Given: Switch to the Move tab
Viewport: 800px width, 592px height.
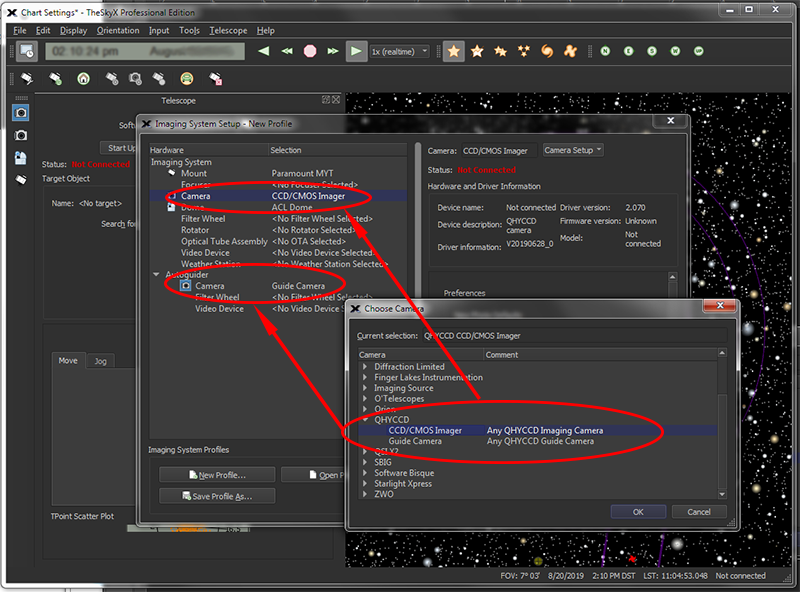Looking at the screenshot, I should click(68, 360).
